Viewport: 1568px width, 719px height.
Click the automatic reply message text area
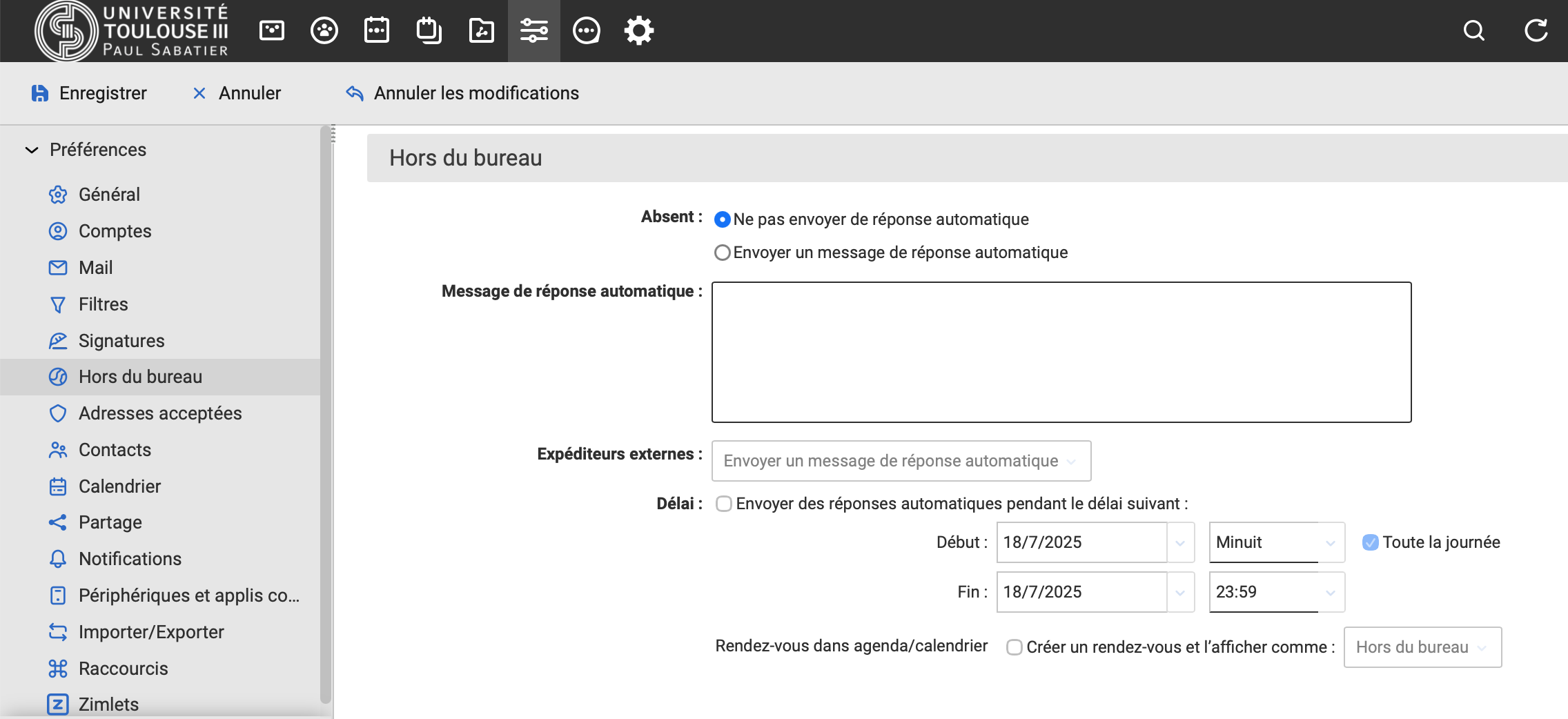(x=1061, y=352)
